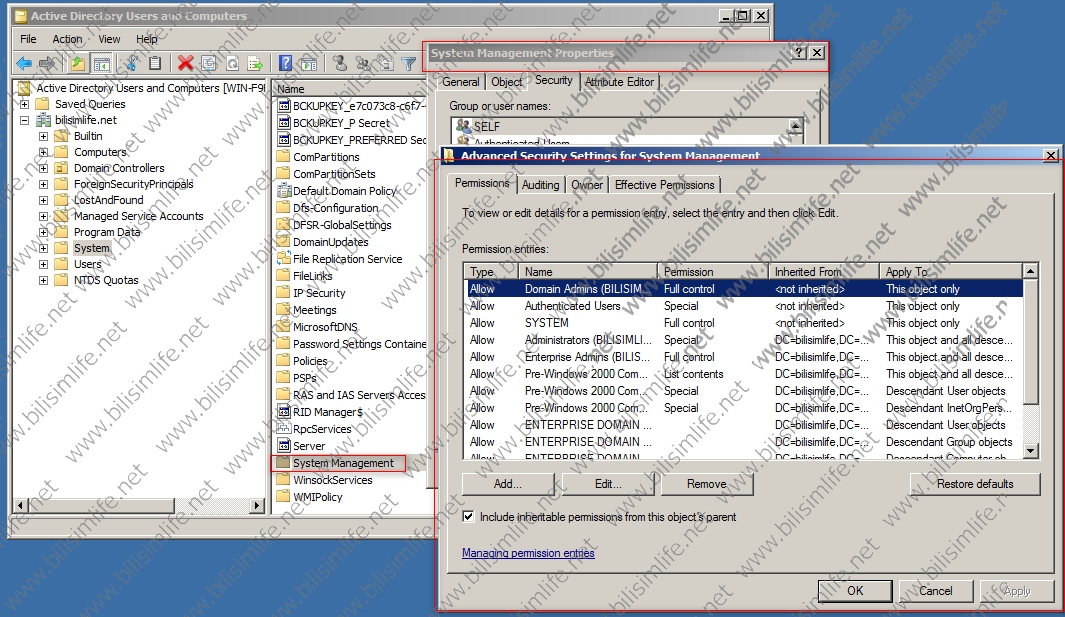Click the Forward arrow in the toolbar
1065x617 pixels.
(47, 64)
